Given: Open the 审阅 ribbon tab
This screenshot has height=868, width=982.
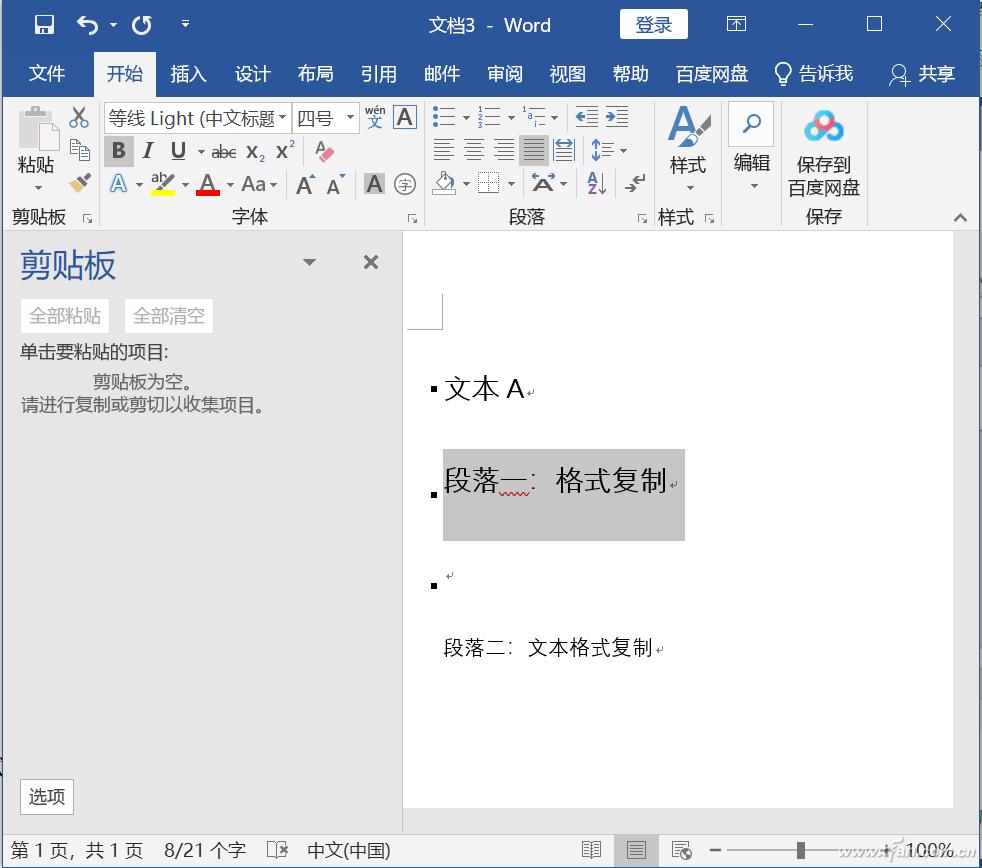Looking at the screenshot, I should pos(505,73).
